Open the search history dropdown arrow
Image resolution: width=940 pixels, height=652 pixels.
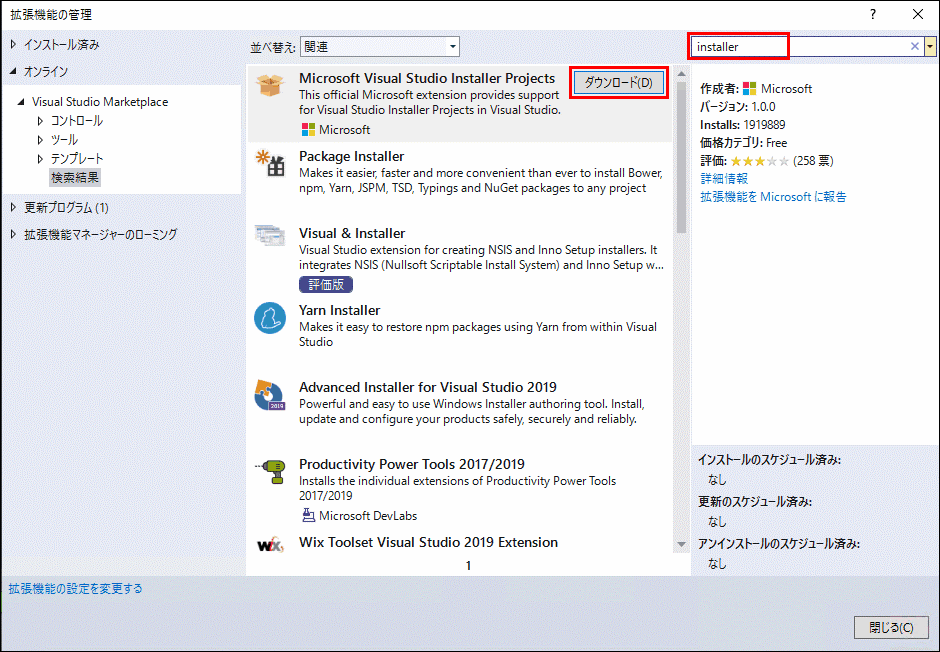point(930,46)
